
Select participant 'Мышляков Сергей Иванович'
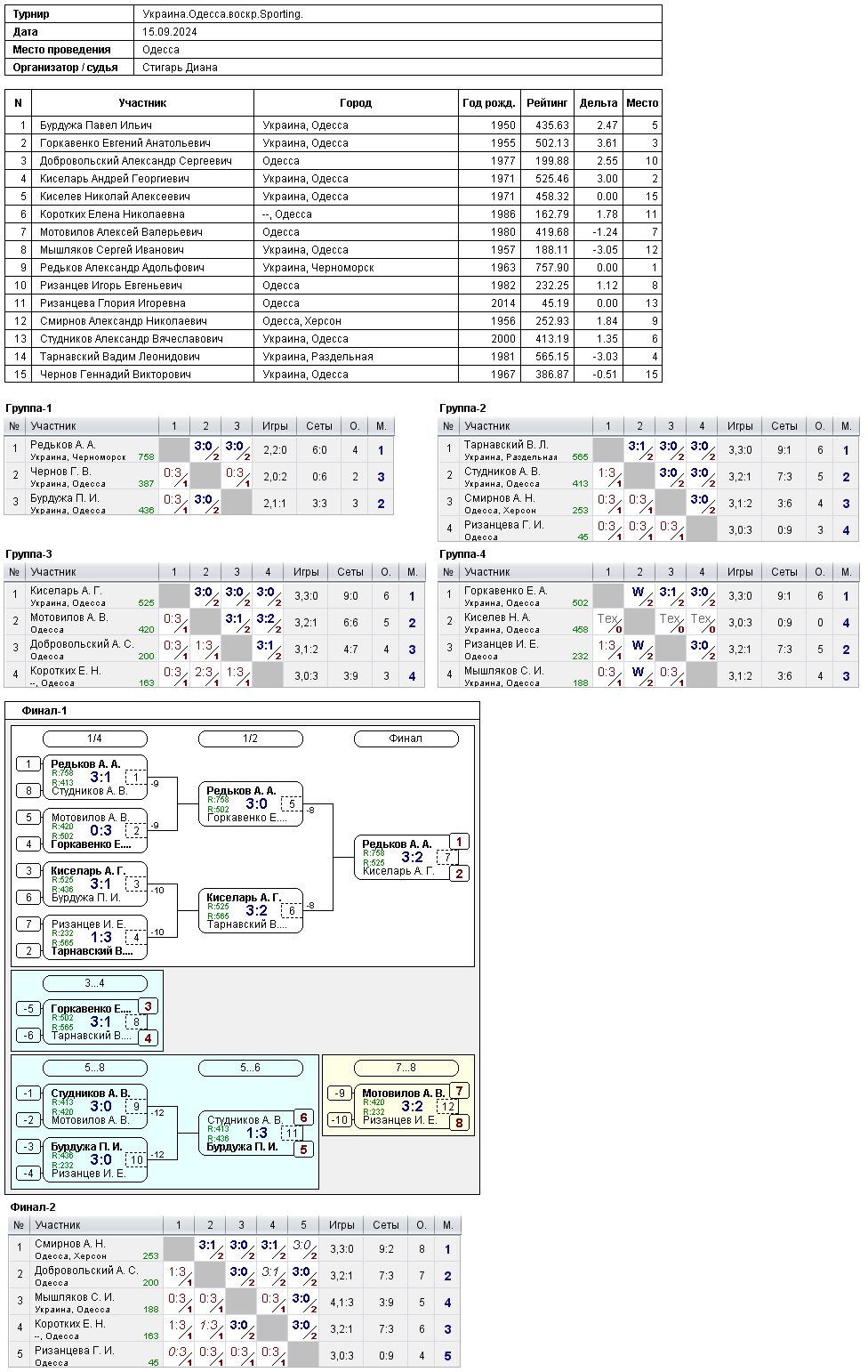pos(112,250)
